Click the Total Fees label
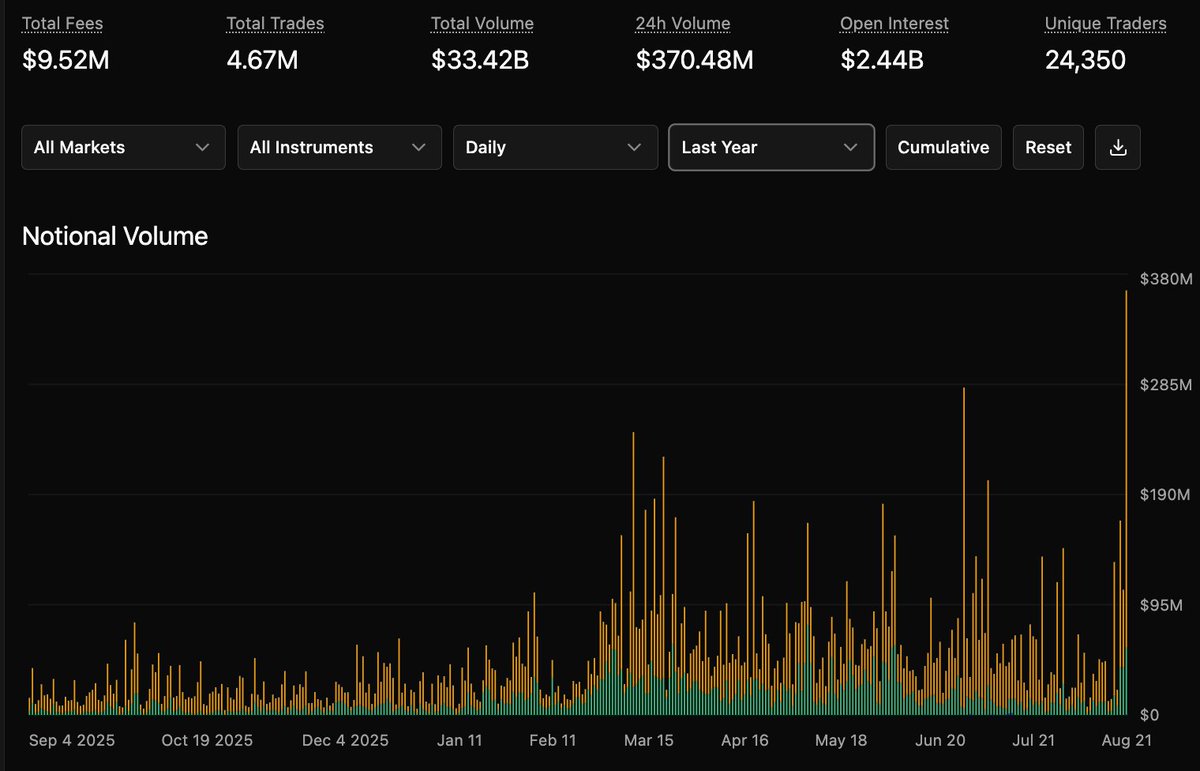 click(63, 23)
